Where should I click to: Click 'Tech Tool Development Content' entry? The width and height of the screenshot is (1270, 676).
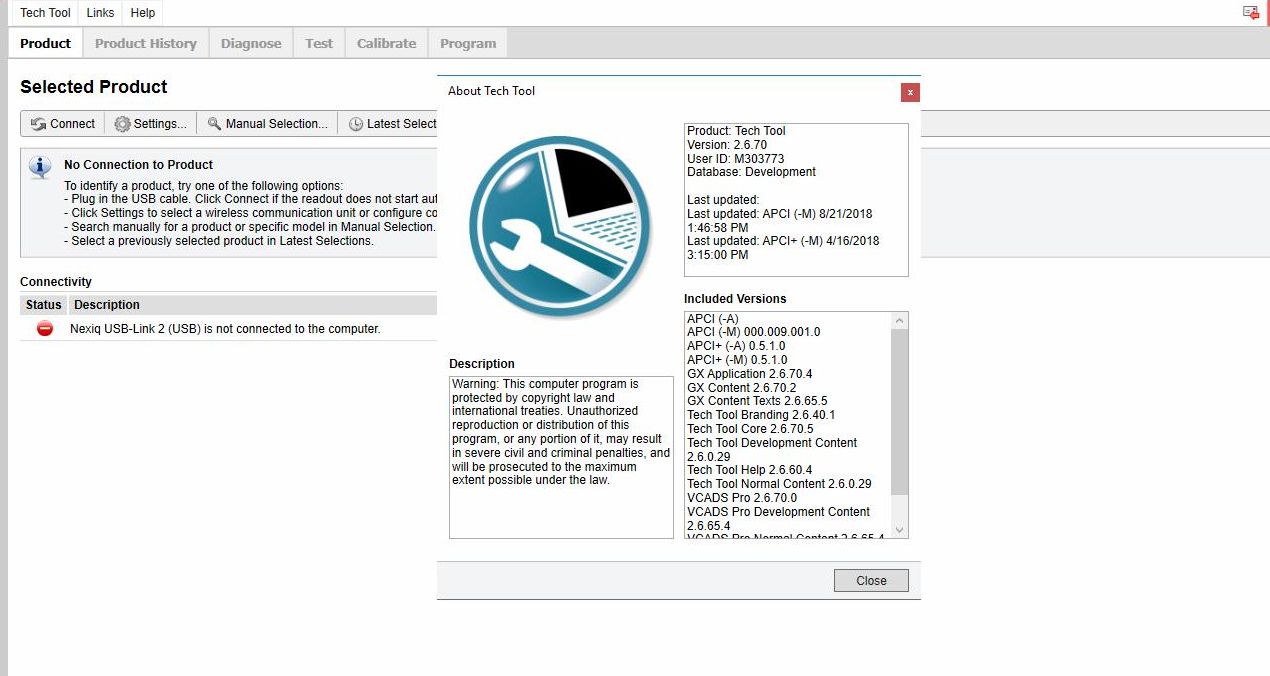772,450
